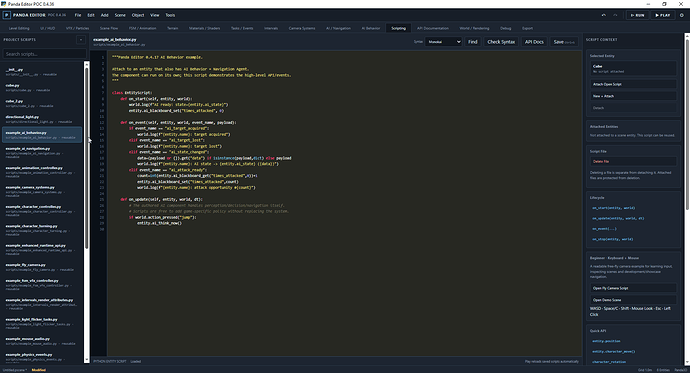Switch to the Terrain tab
The height and width of the screenshot is (373, 690).
pyautogui.click(x=172, y=28)
